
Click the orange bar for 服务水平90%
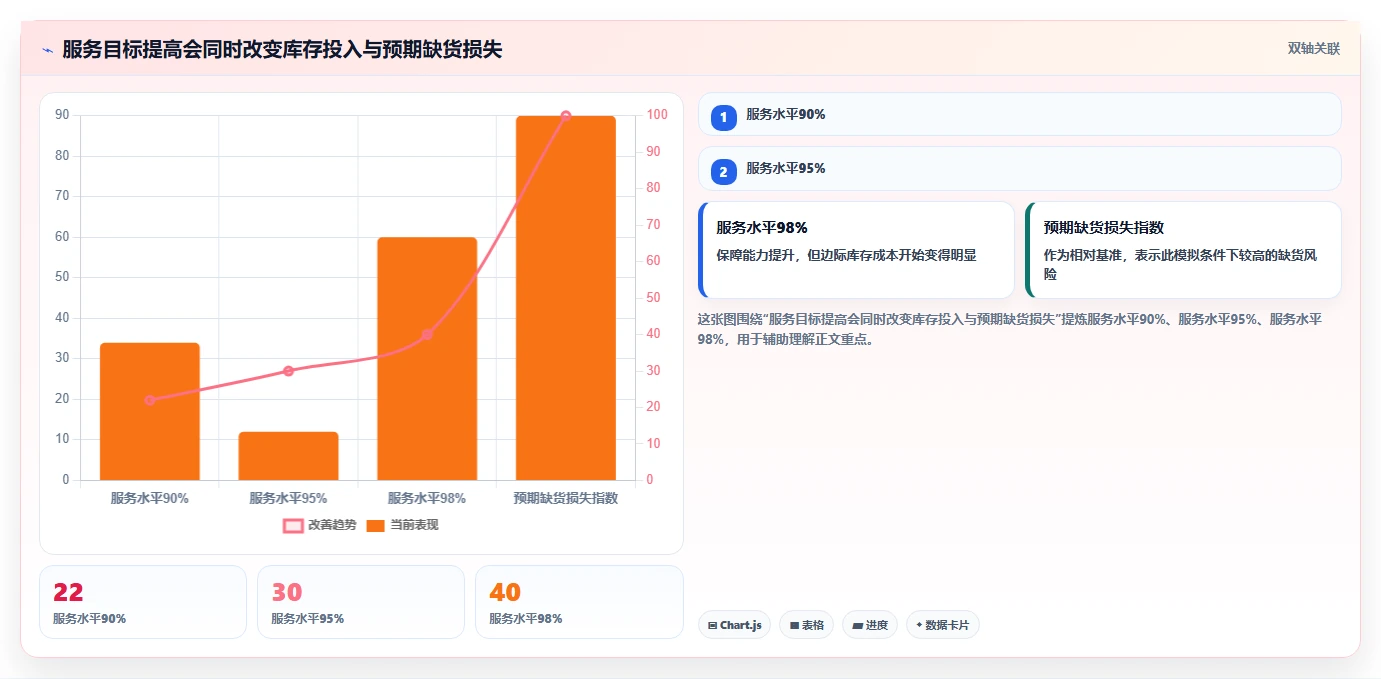150,411
